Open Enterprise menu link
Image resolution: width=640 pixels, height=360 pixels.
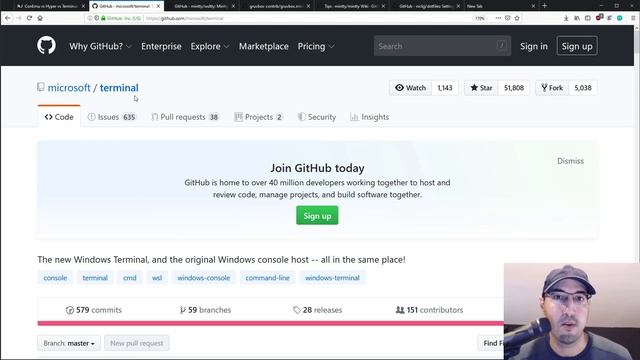coord(161,46)
